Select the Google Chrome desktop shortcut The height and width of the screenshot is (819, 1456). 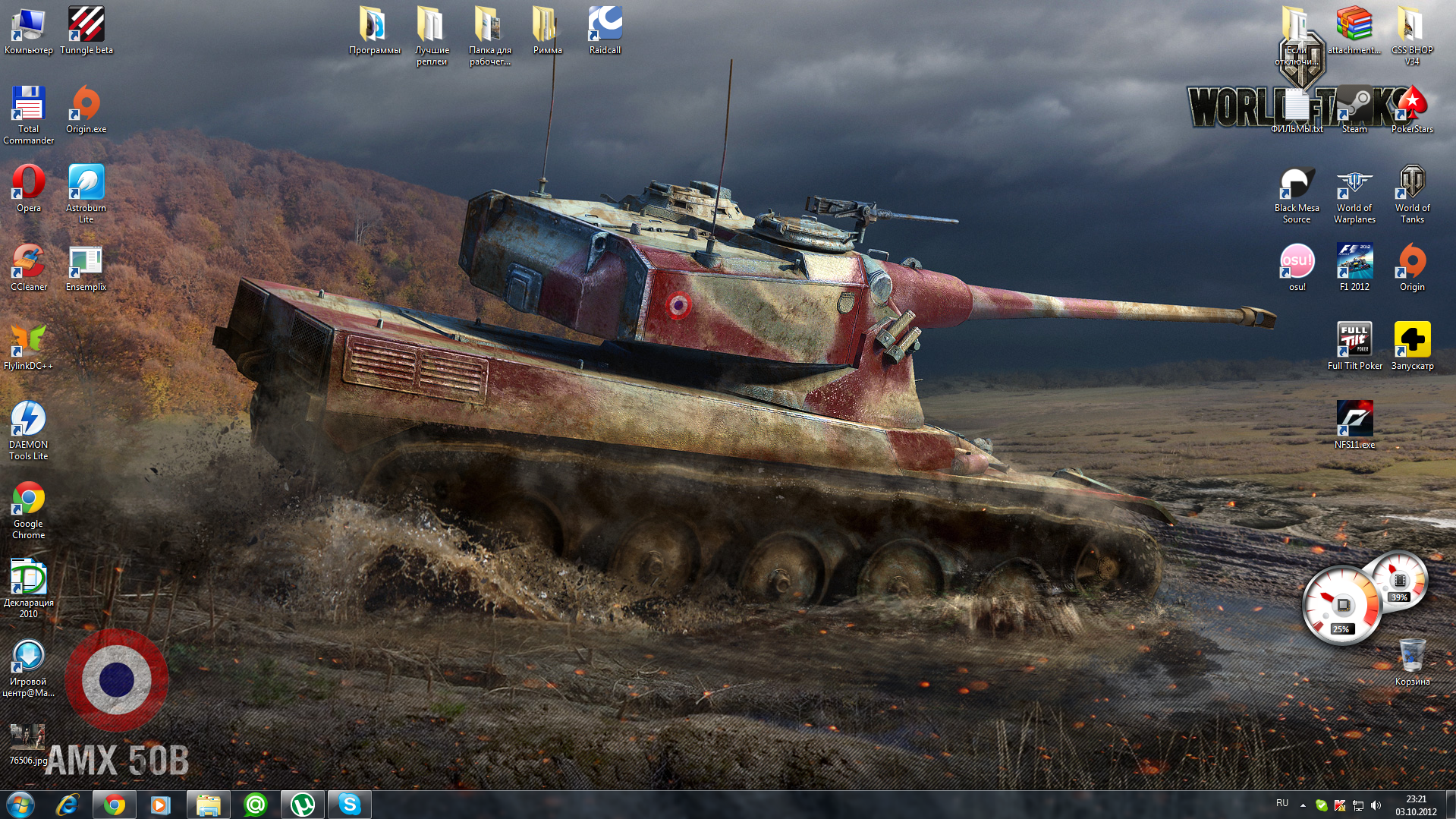(x=29, y=509)
